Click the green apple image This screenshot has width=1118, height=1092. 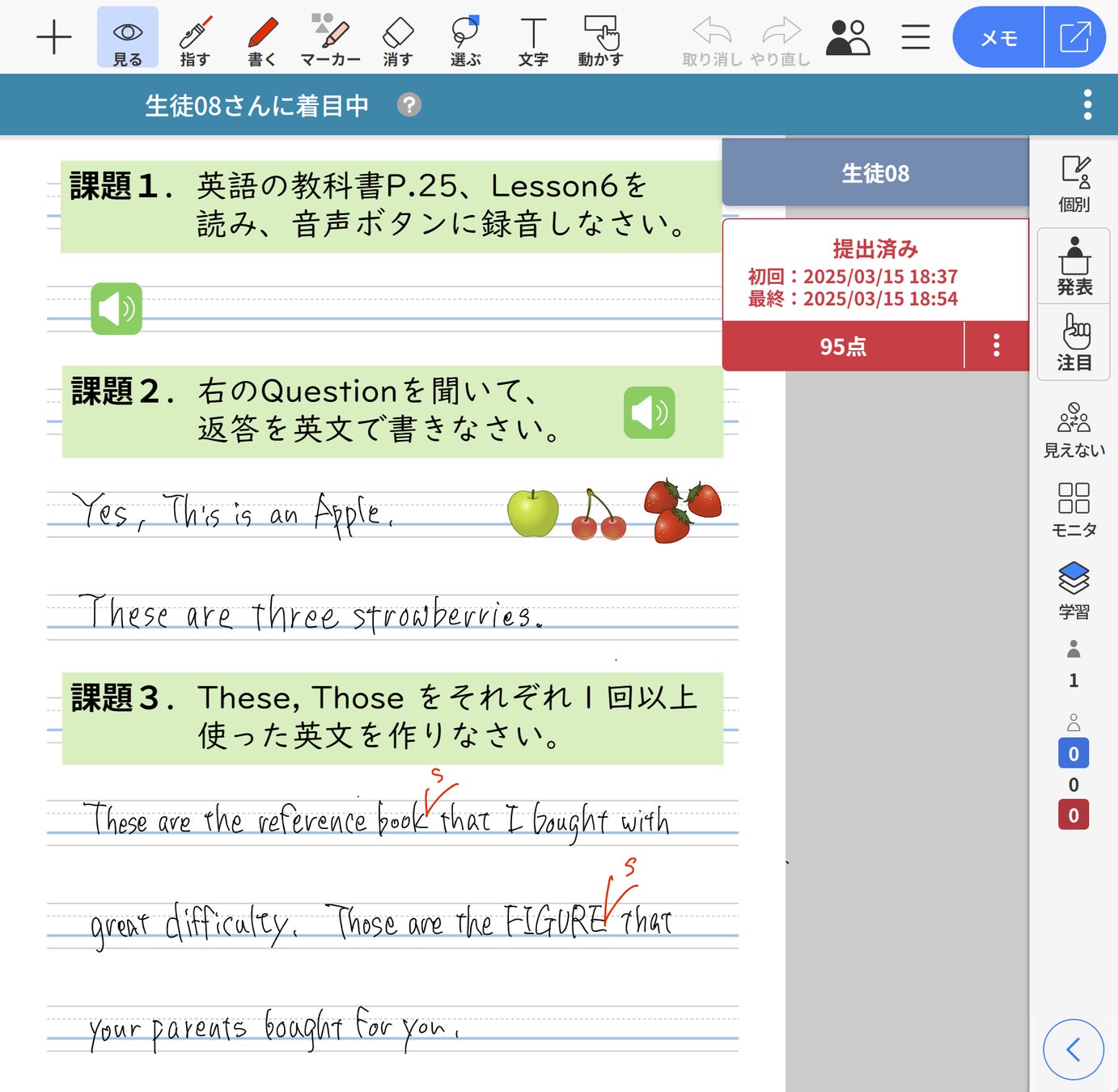coord(532,513)
